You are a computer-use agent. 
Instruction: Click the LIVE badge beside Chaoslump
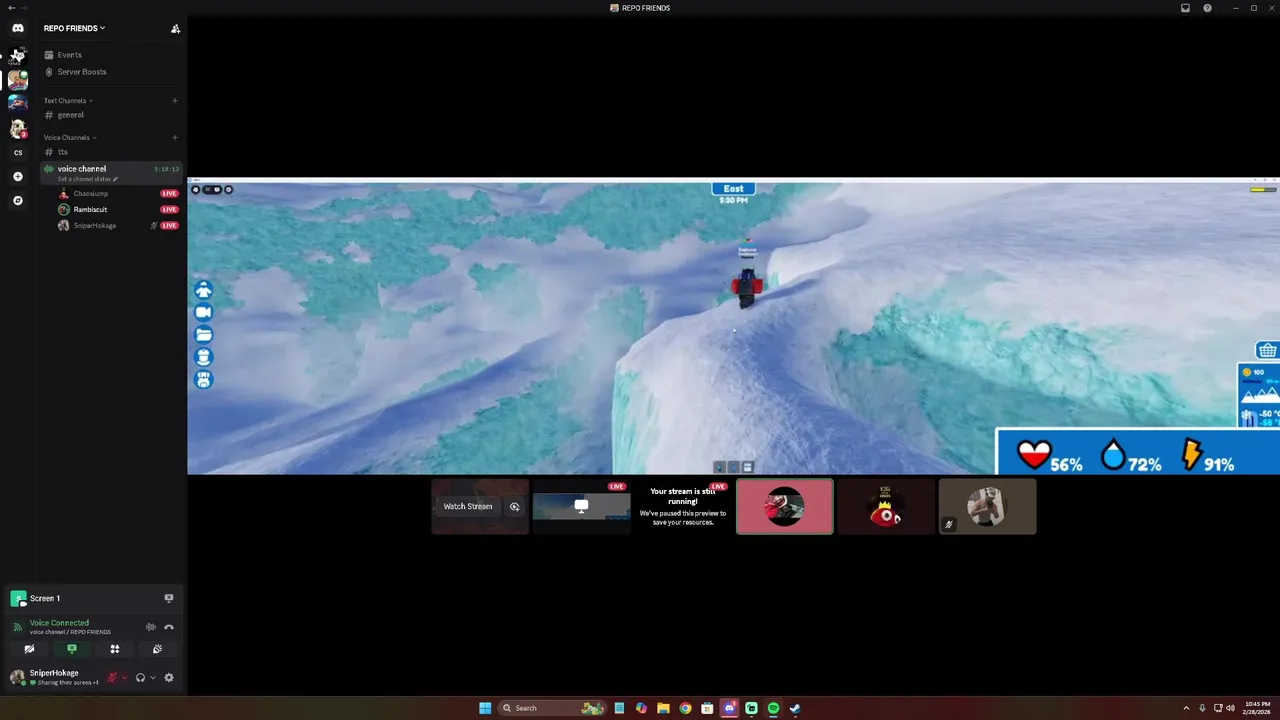tap(169, 194)
